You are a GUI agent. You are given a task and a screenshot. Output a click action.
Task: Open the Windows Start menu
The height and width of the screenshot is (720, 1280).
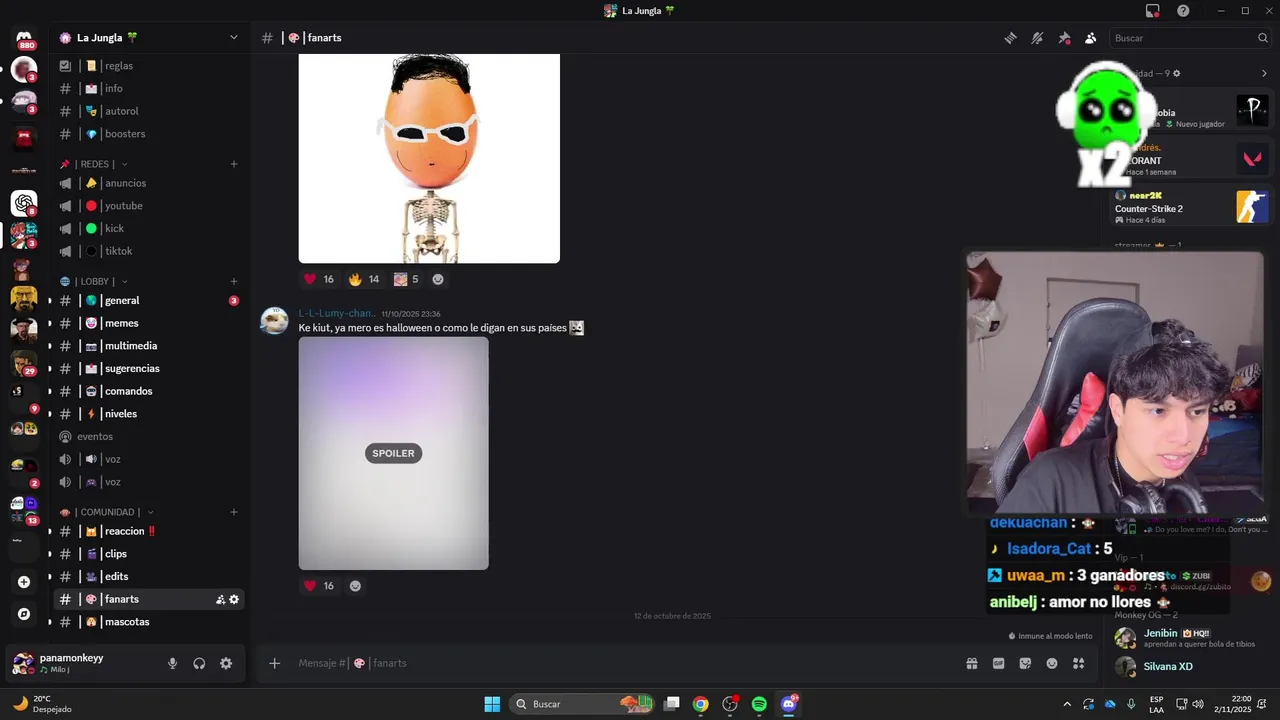[492, 704]
